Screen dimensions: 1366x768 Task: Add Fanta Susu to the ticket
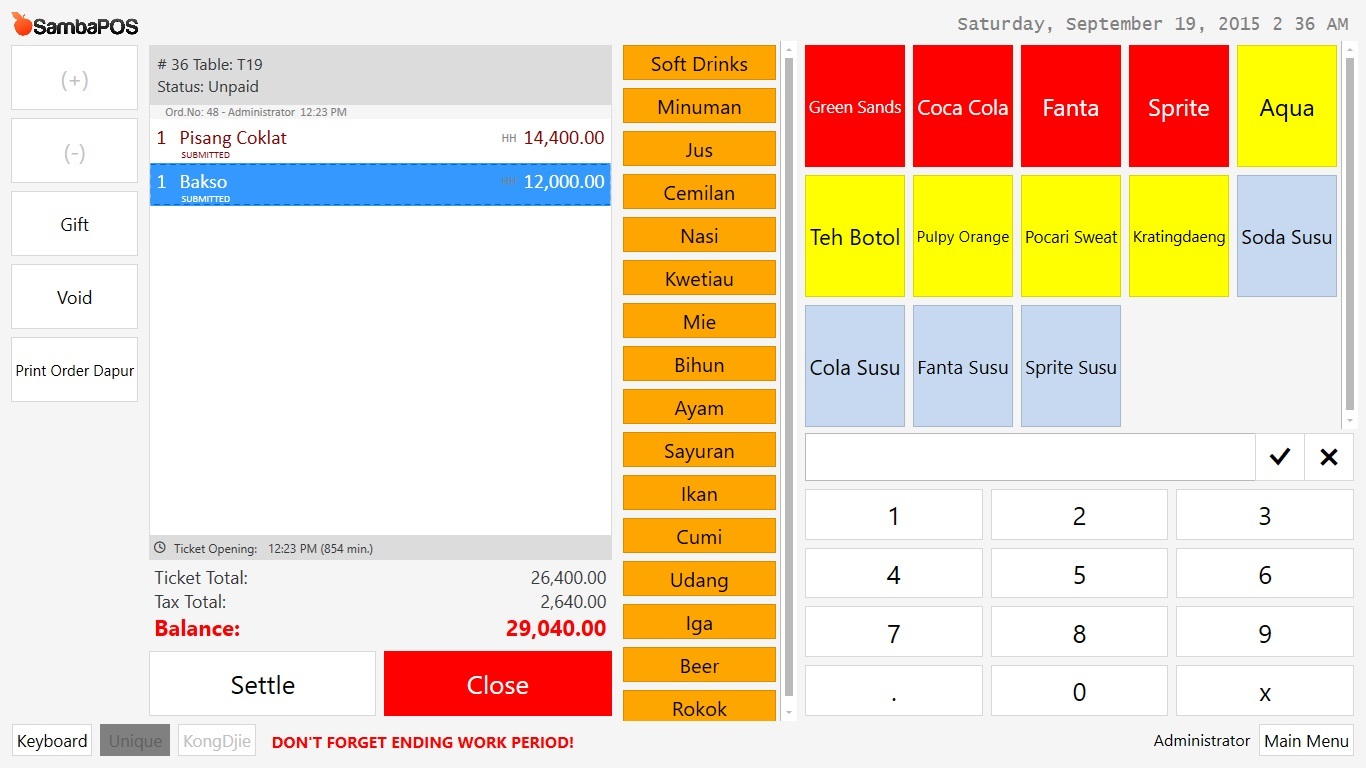point(963,366)
